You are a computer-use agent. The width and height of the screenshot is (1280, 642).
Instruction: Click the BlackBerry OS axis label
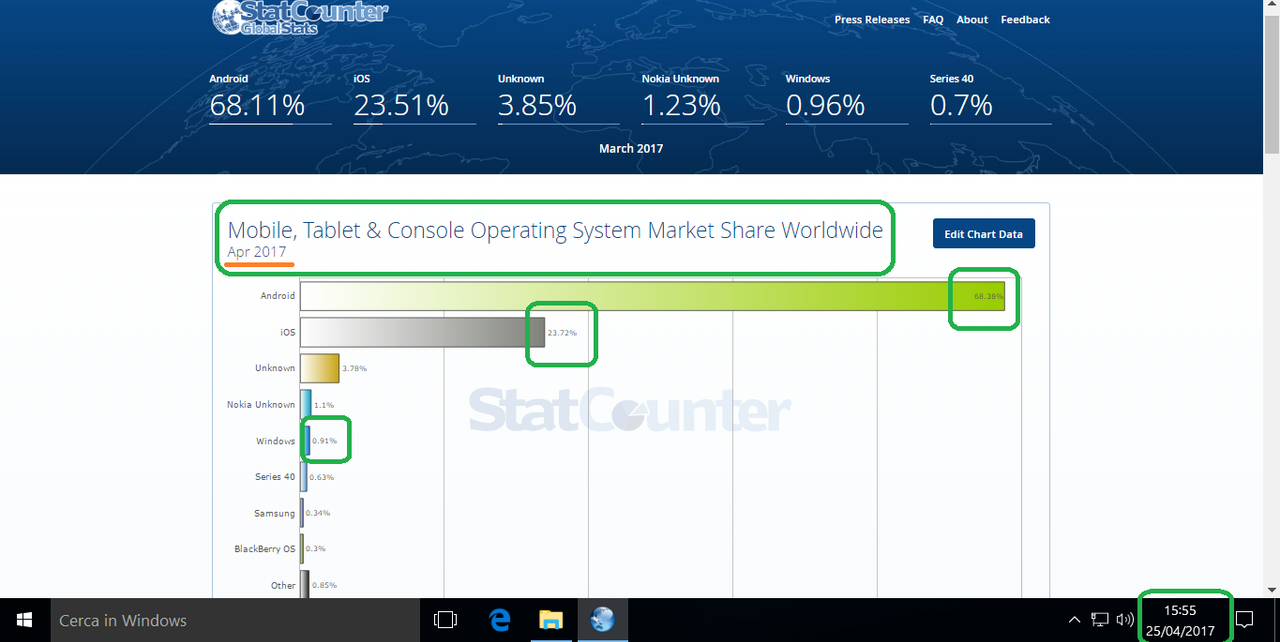(x=265, y=549)
